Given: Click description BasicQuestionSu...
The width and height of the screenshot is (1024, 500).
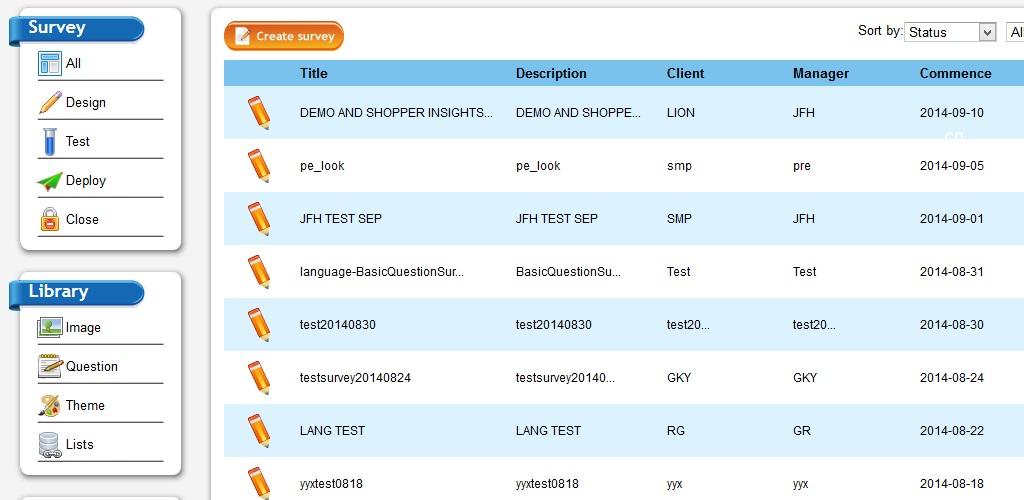Looking at the screenshot, I should point(568,272).
